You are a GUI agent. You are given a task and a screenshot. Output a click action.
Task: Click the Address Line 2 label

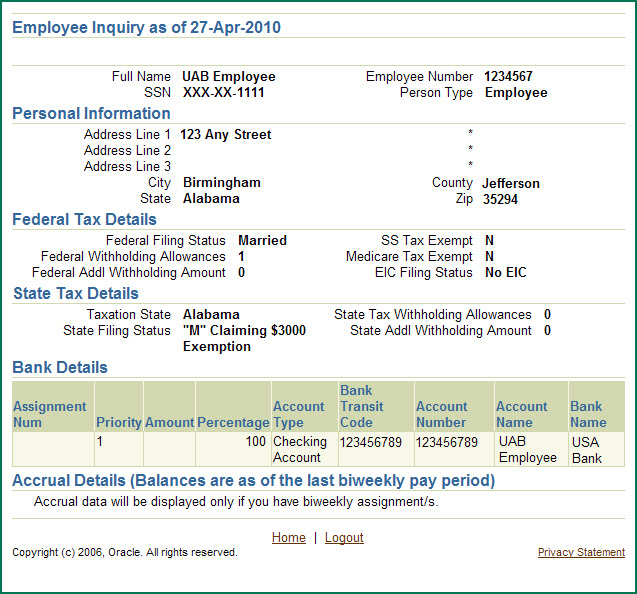pyautogui.click(x=127, y=150)
